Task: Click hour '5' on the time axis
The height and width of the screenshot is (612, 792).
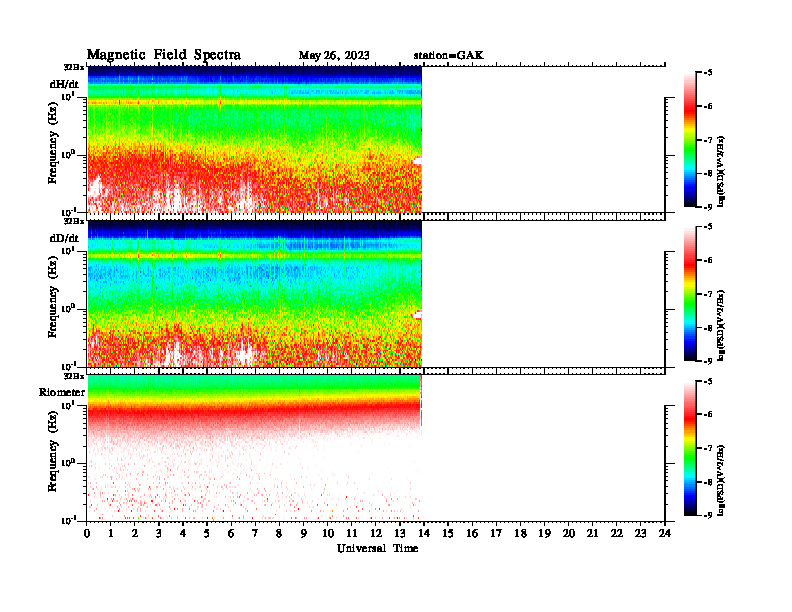Action: click(x=207, y=534)
